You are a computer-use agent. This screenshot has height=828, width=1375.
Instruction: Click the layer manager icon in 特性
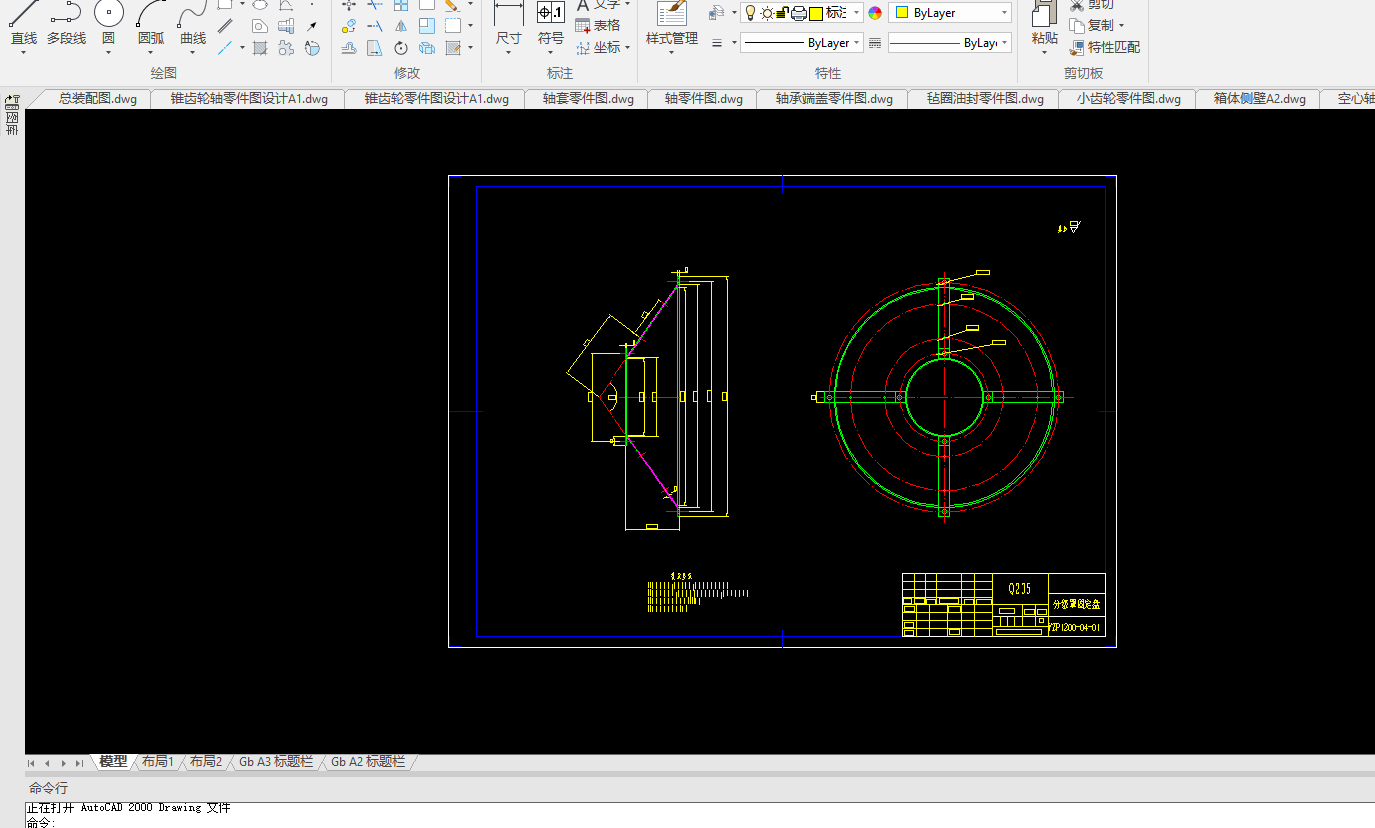click(x=716, y=13)
